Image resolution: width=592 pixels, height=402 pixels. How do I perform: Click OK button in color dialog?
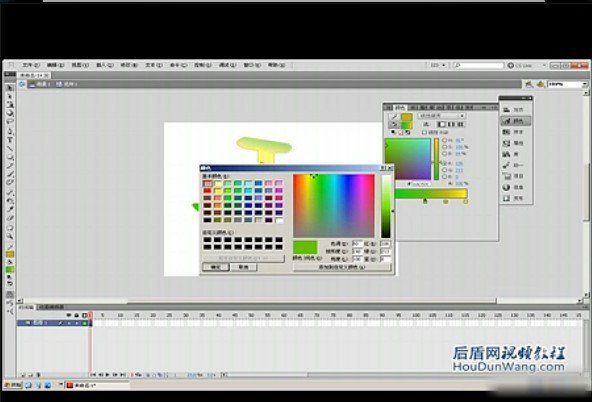tap(216, 267)
